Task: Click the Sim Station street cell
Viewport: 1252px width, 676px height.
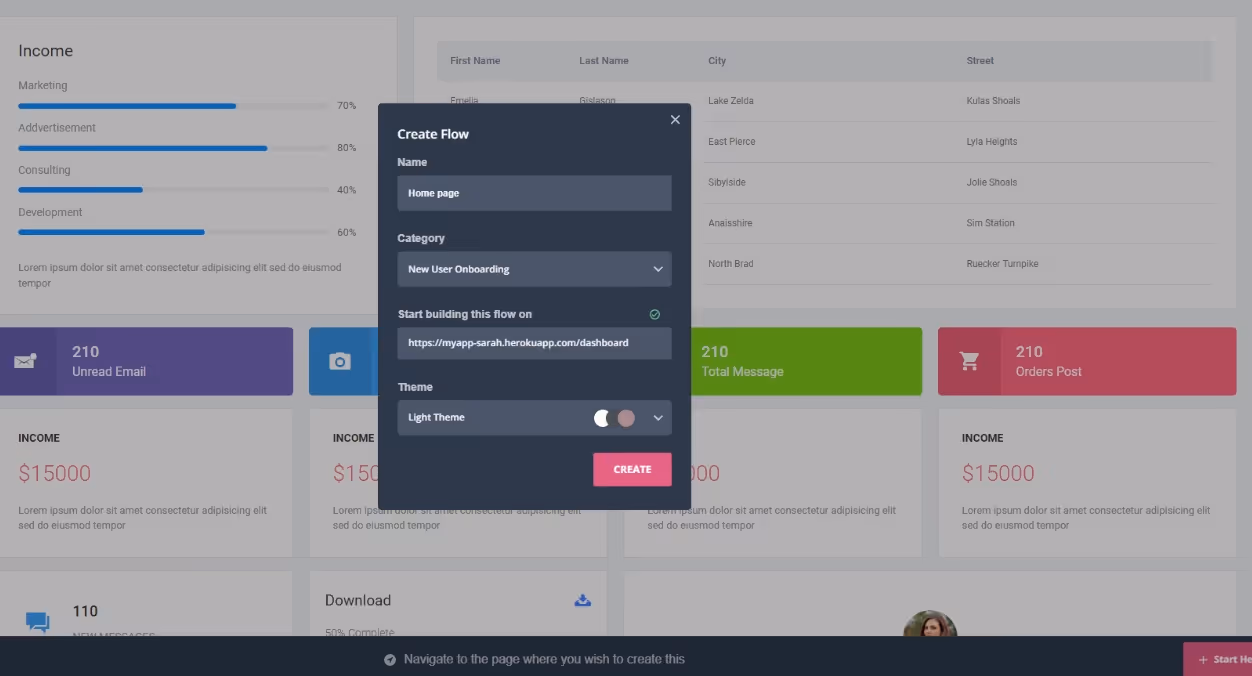Action: tap(990, 224)
